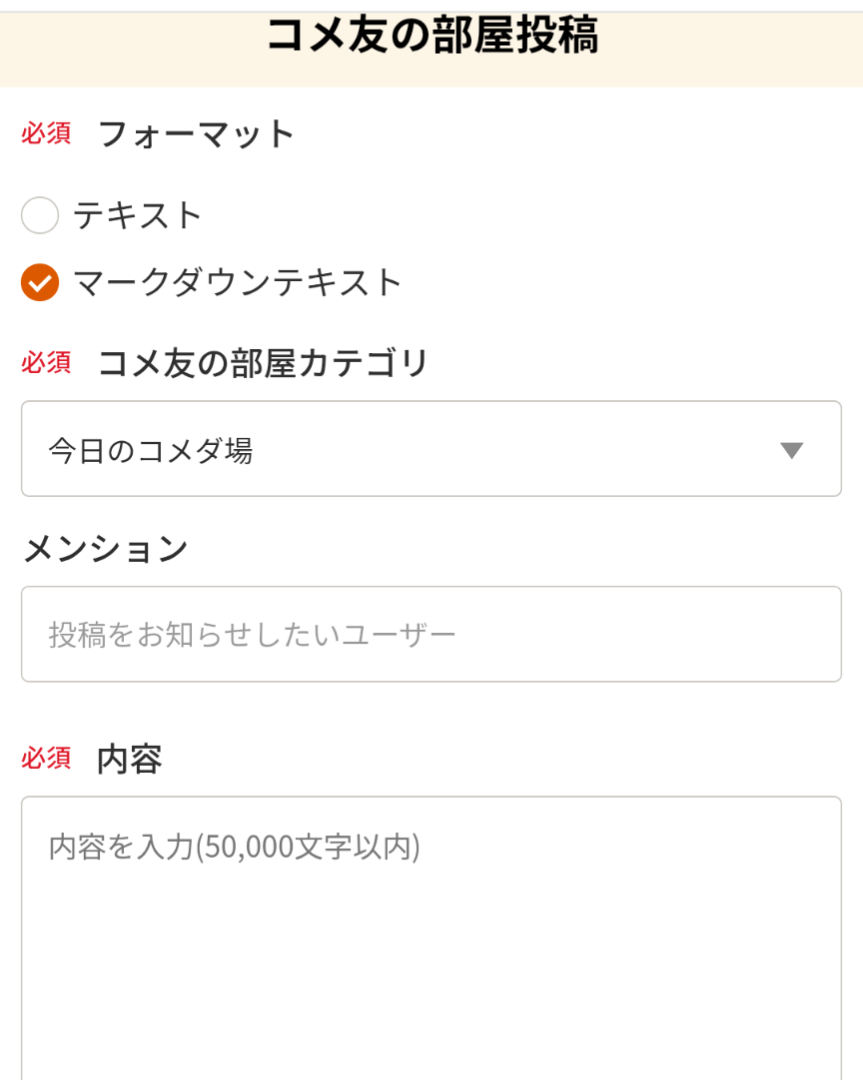Click the red 必須 badge beside フォーマット

(x=46, y=134)
